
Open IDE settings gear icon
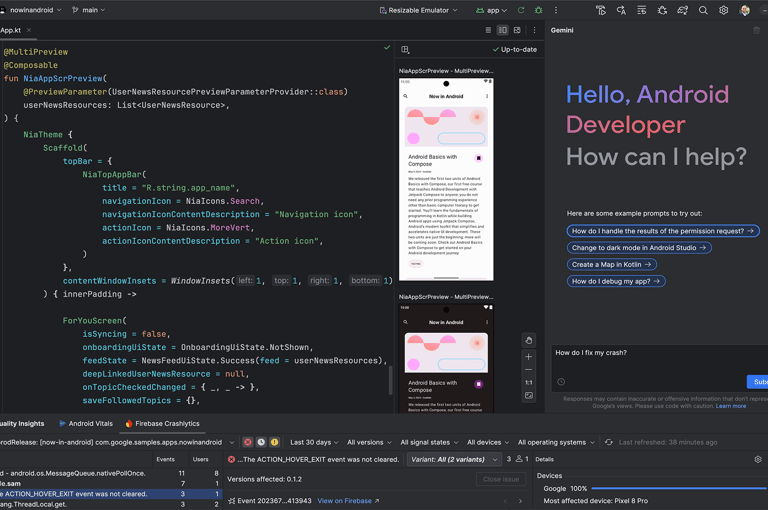[723, 10]
